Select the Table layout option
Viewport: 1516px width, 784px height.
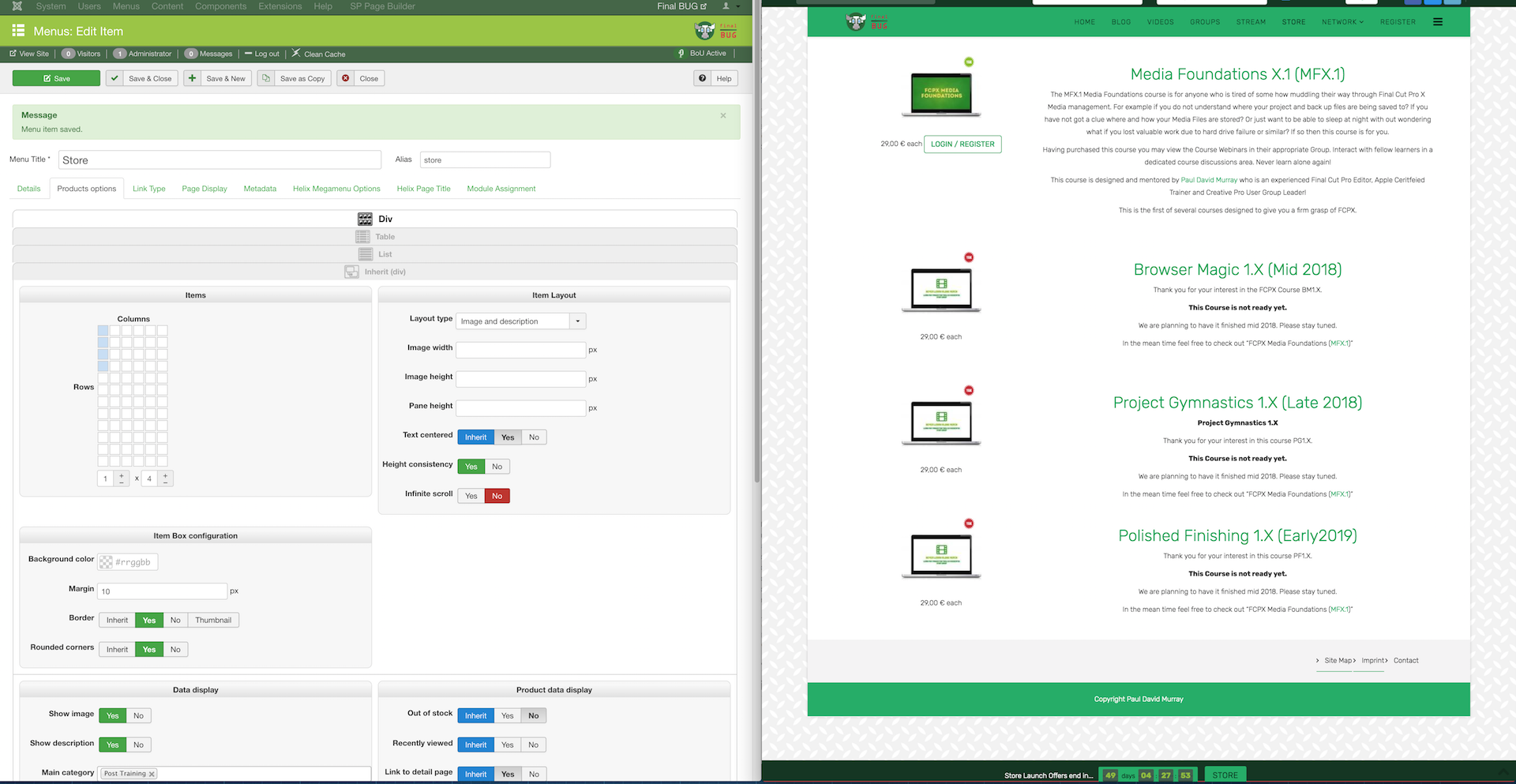[x=375, y=237]
